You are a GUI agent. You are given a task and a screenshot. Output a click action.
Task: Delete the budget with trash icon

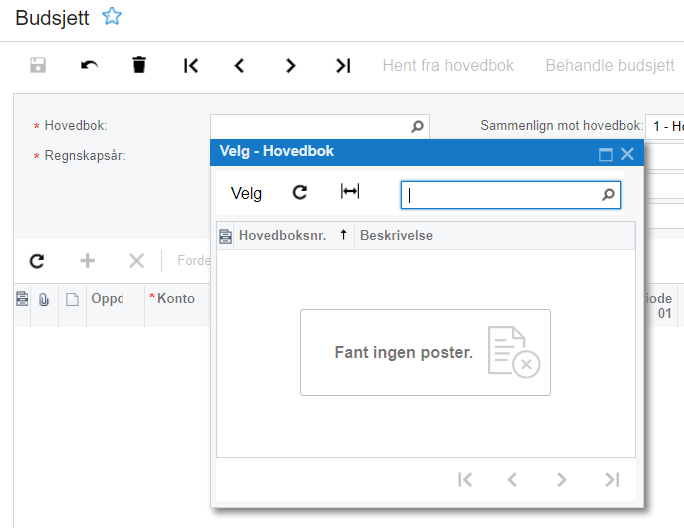coord(139,65)
